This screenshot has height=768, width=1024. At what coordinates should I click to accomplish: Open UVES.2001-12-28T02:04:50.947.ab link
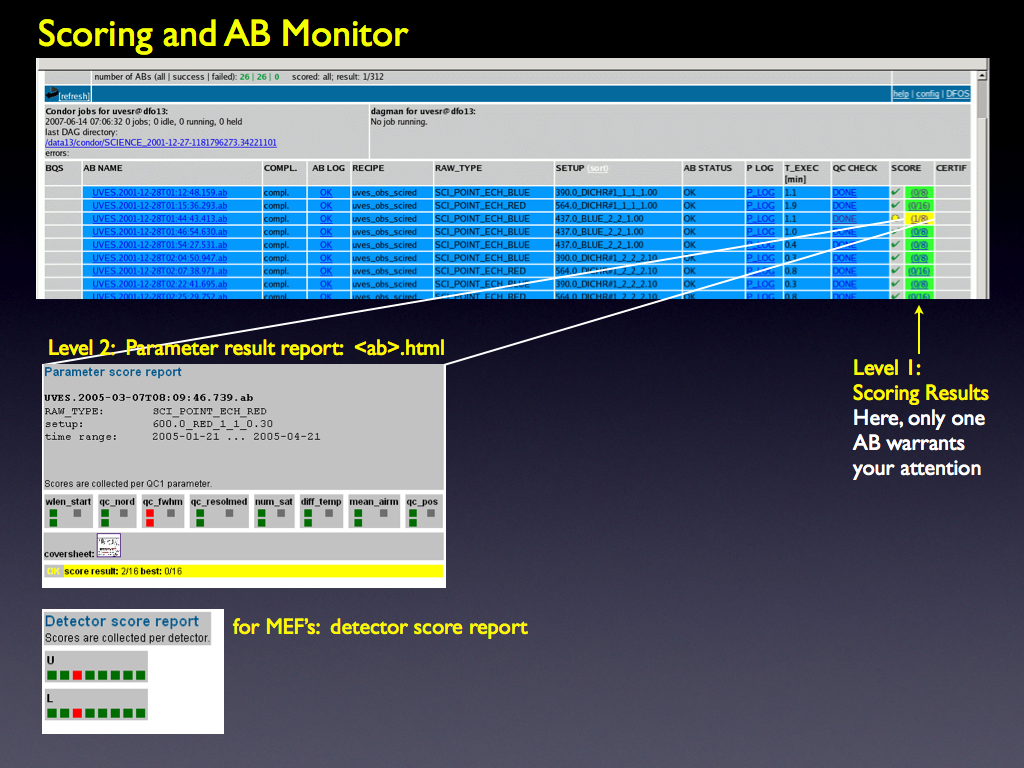(159, 258)
